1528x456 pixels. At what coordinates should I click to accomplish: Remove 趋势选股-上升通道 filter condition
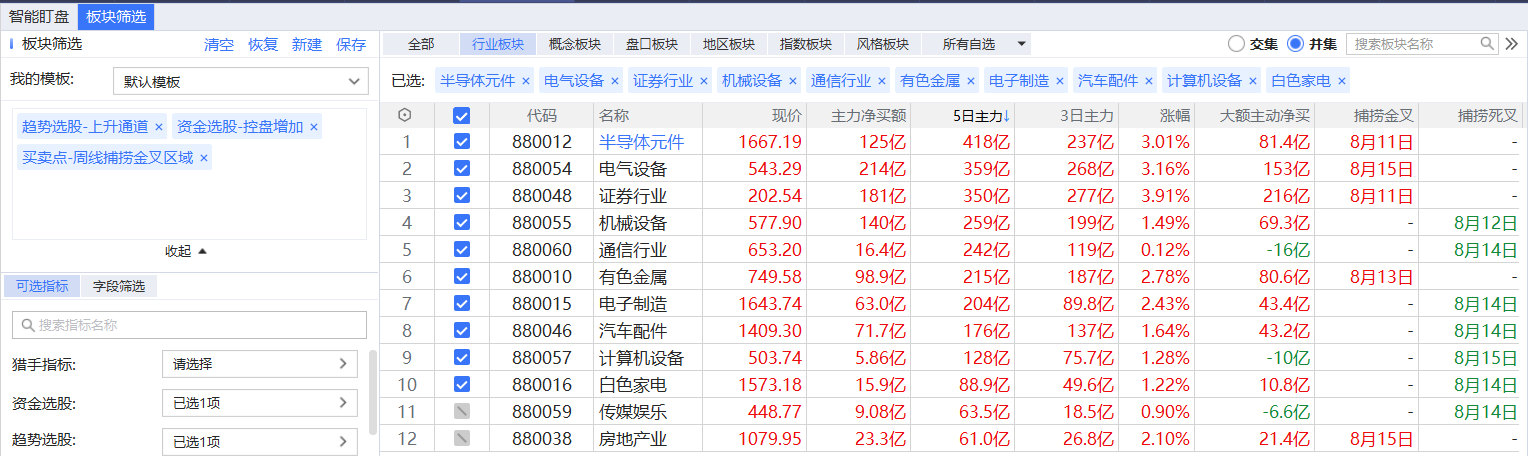click(158, 127)
